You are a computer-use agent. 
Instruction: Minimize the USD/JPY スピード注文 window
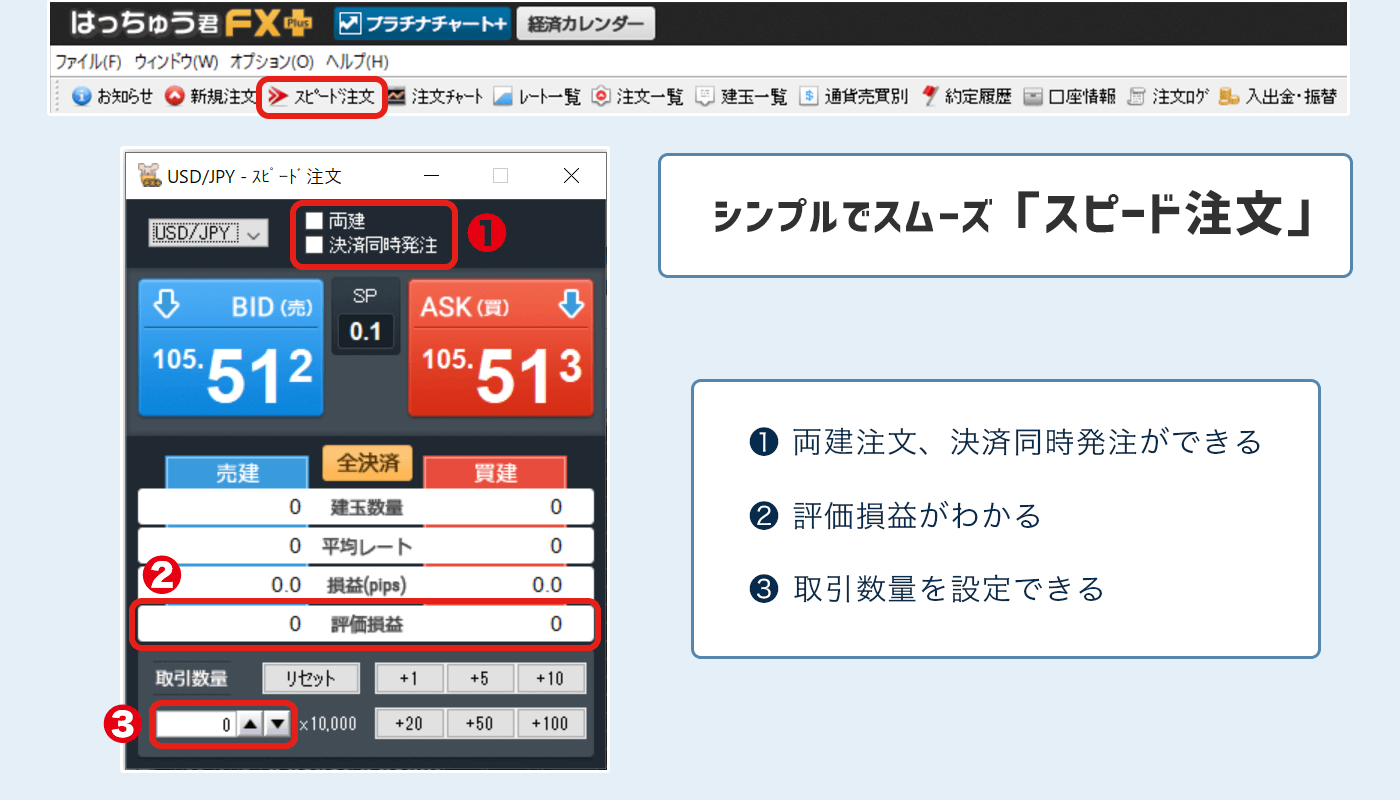pos(432,176)
